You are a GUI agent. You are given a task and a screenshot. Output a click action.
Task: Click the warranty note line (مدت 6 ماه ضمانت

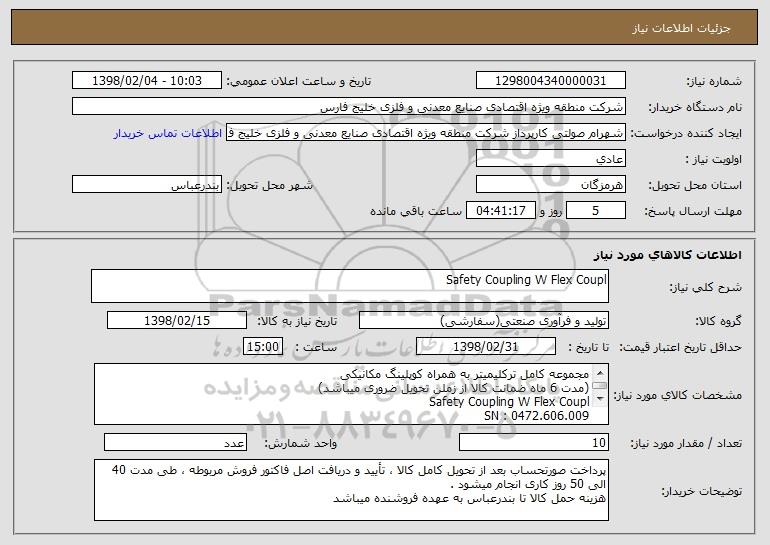click(454, 388)
